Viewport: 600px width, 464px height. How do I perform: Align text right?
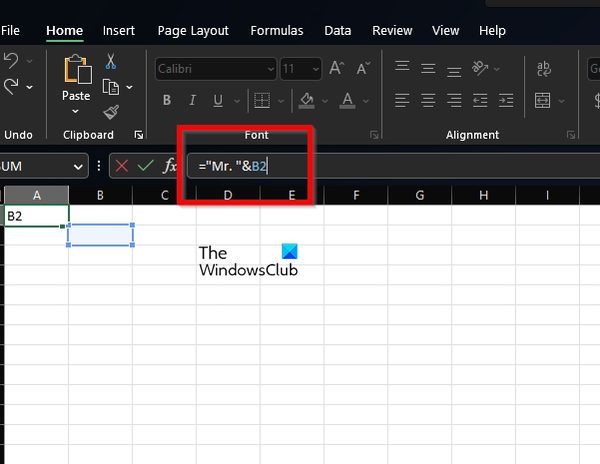point(454,101)
